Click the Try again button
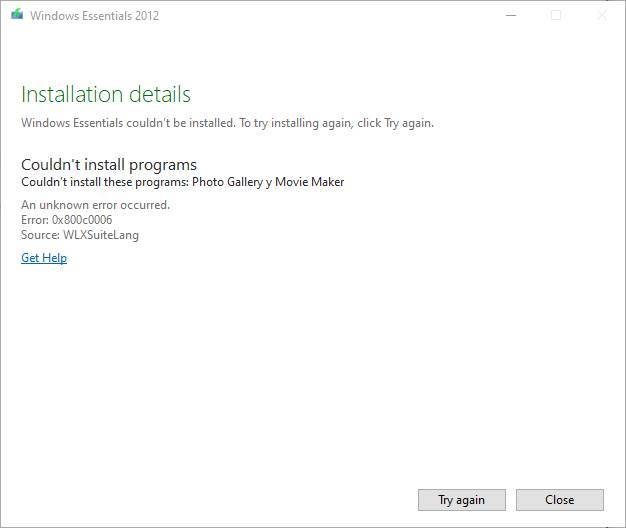 pos(462,500)
